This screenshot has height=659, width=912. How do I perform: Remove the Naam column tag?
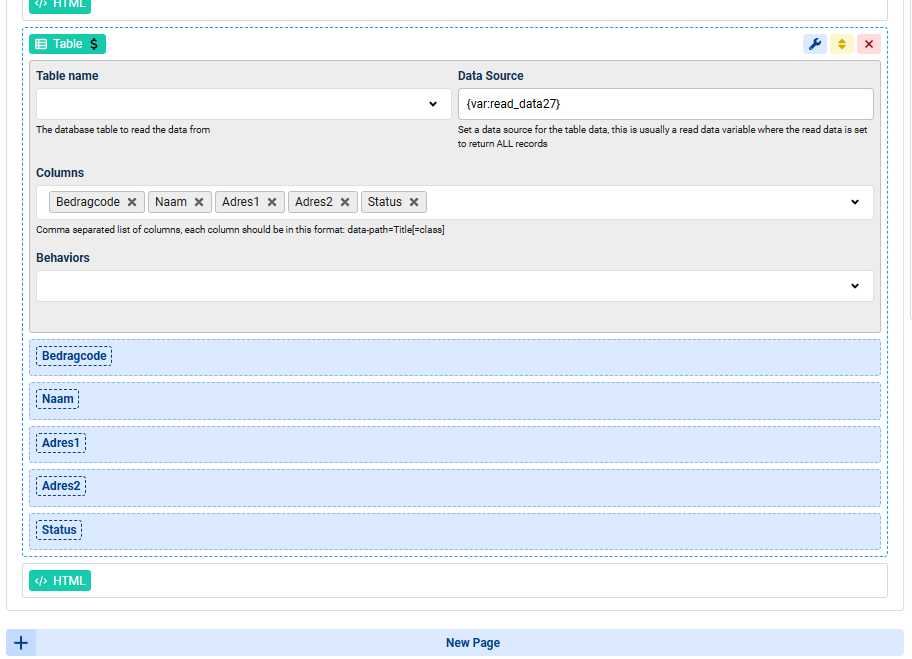tap(199, 202)
